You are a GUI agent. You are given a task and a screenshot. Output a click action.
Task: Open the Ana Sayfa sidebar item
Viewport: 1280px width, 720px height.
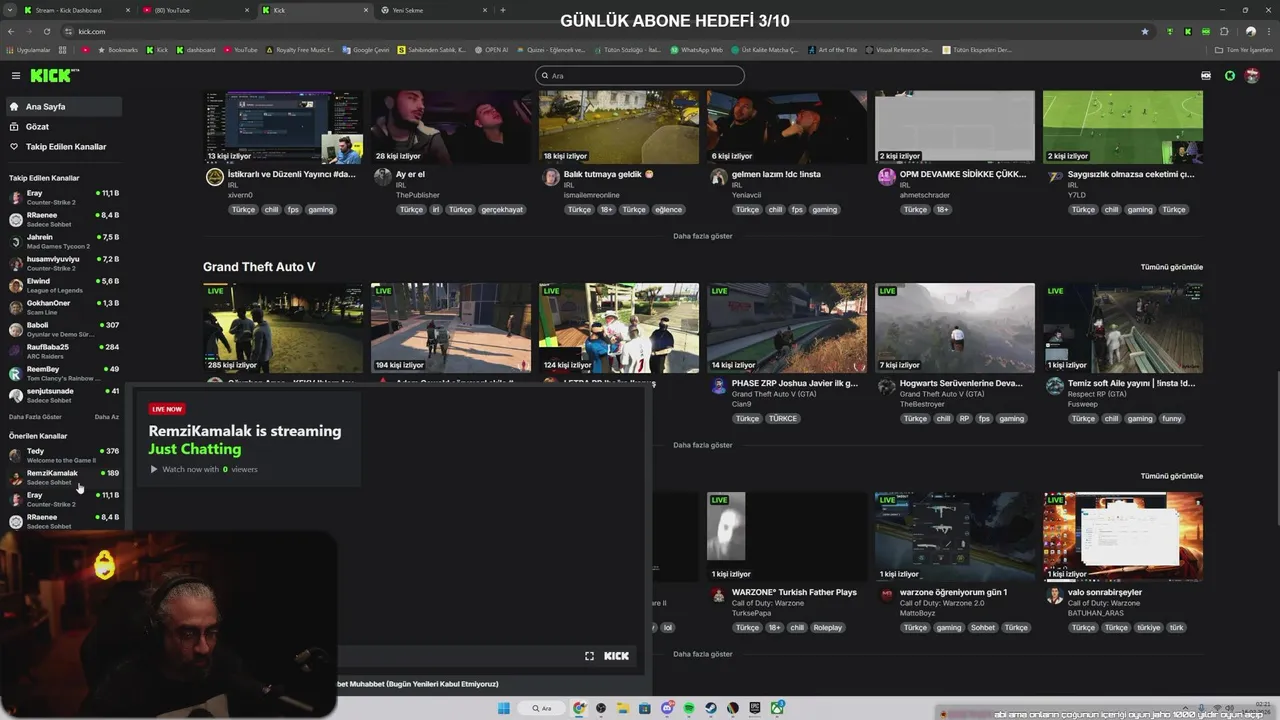click(x=62, y=106)
